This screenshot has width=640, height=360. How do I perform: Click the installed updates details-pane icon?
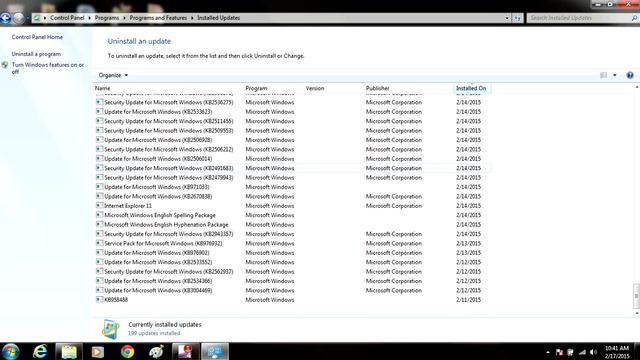pyautogui.click(x=111, y=329)
